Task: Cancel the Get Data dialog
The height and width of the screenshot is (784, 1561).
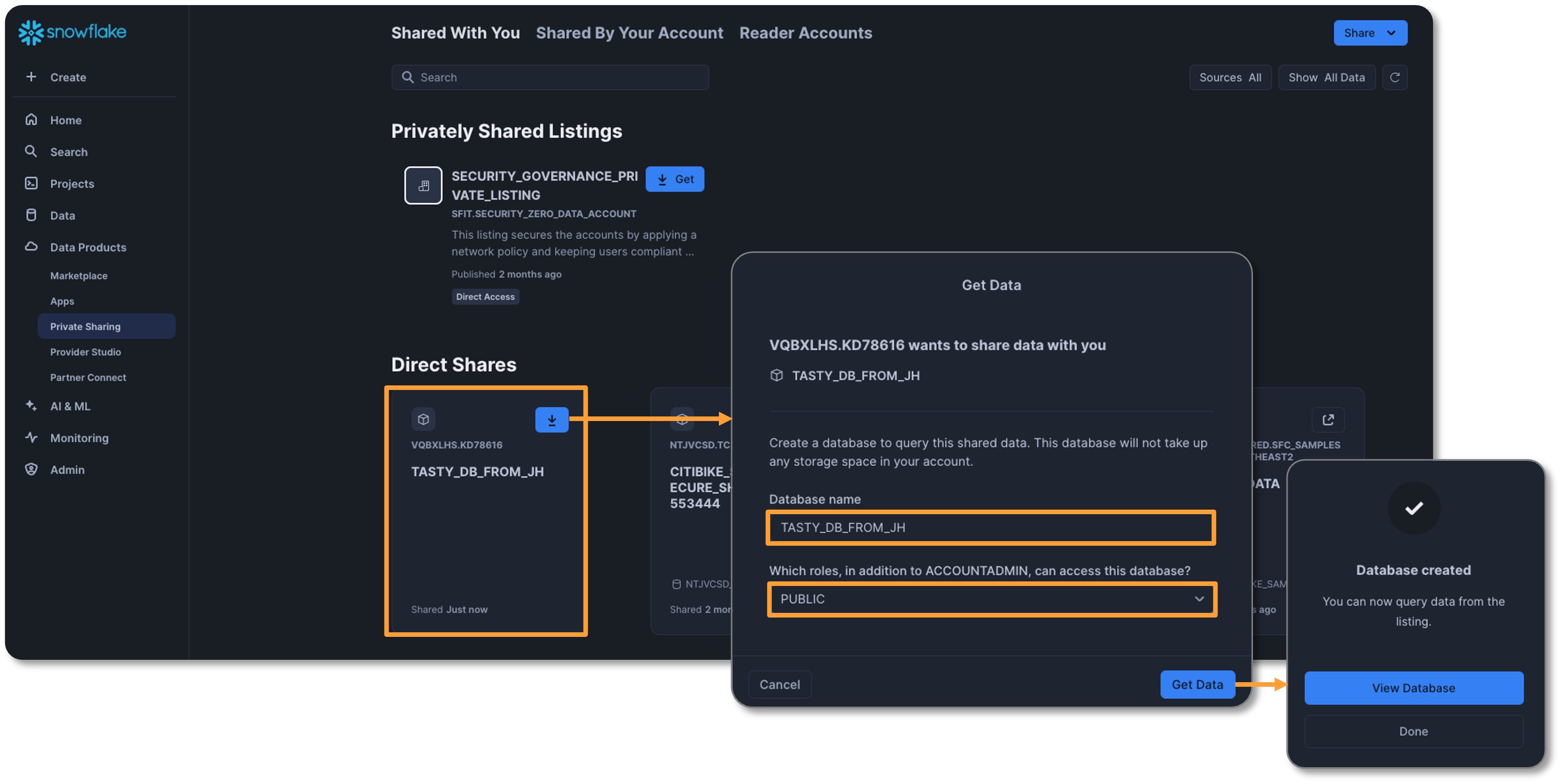Action: click(779, 685)
